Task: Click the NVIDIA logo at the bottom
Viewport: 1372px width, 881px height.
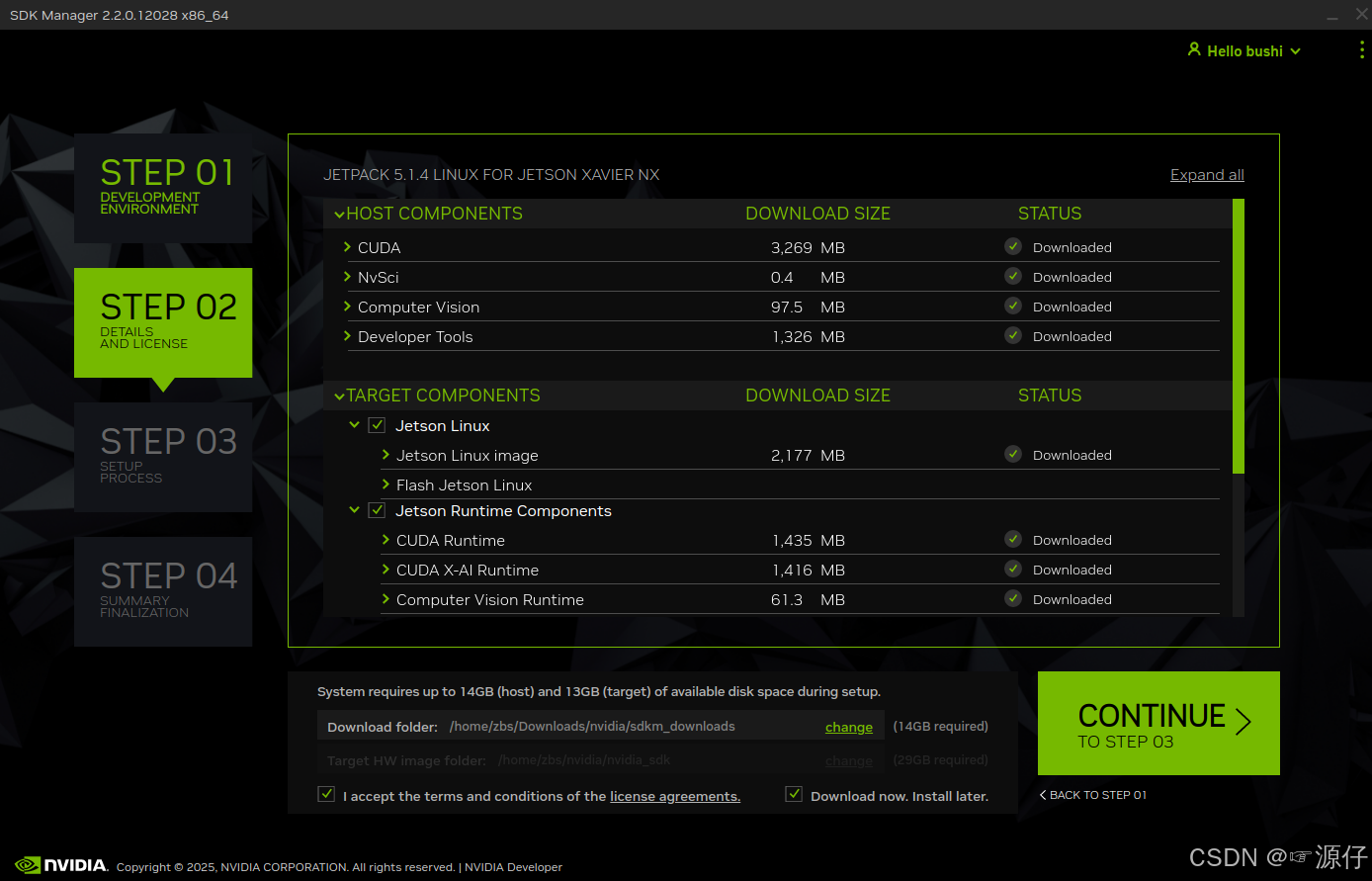Action: (61, 865)
